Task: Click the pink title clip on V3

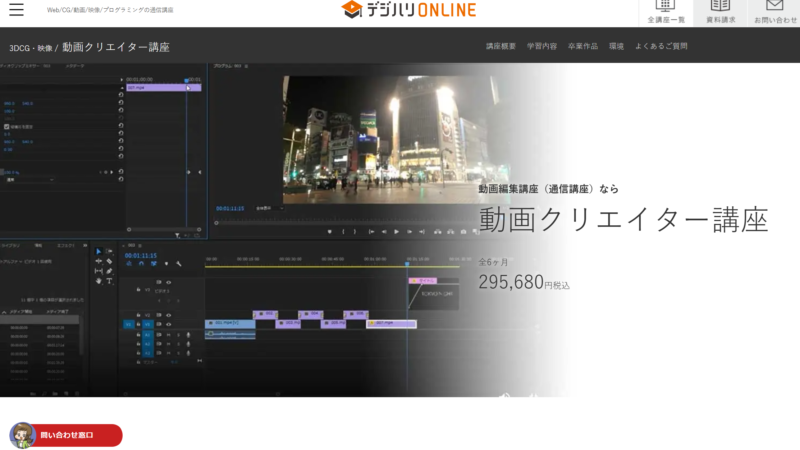Action: (423, 281)
